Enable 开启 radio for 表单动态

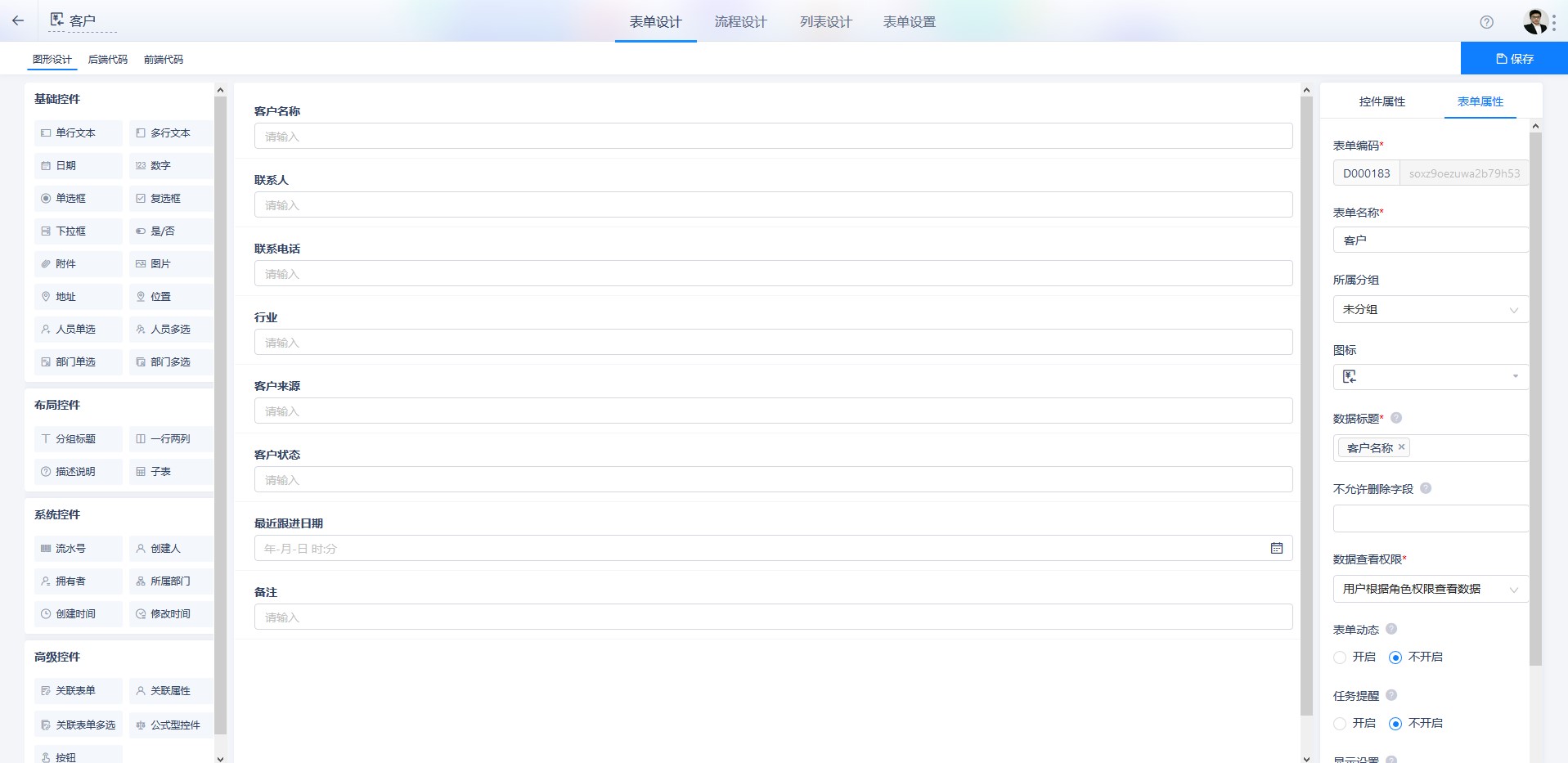[x=1340, y=658]
